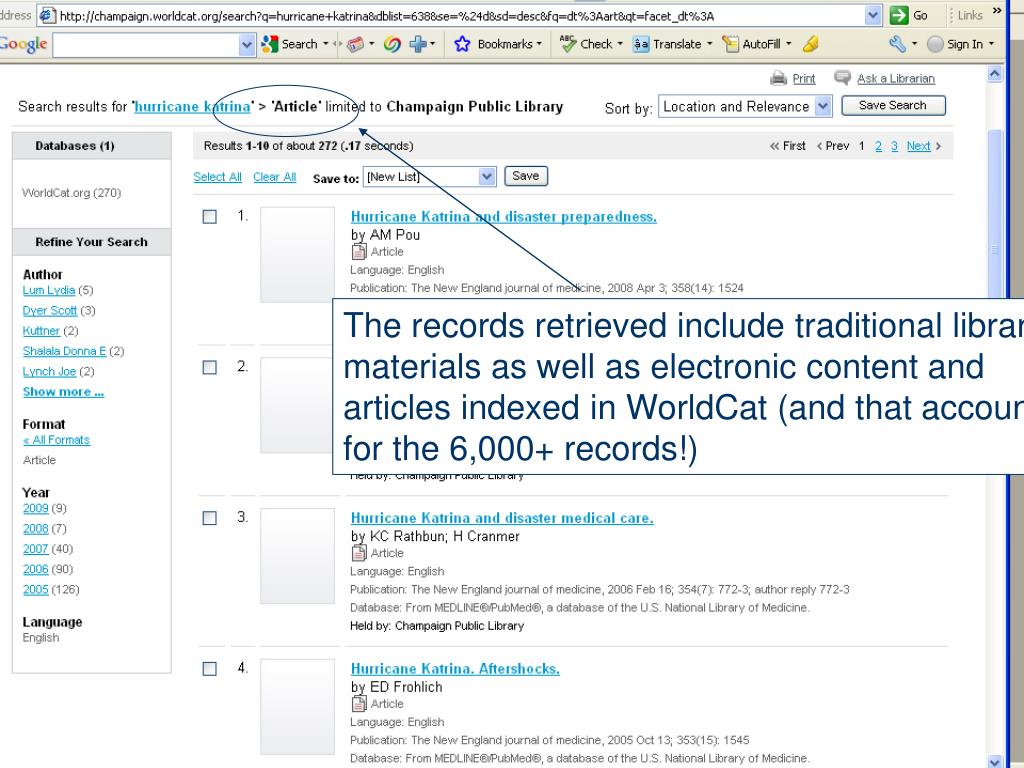Image resolution: width=1024 pixels, height=768 pixels.
Task: Click the Save button next to New List
Action: point(526,176)
